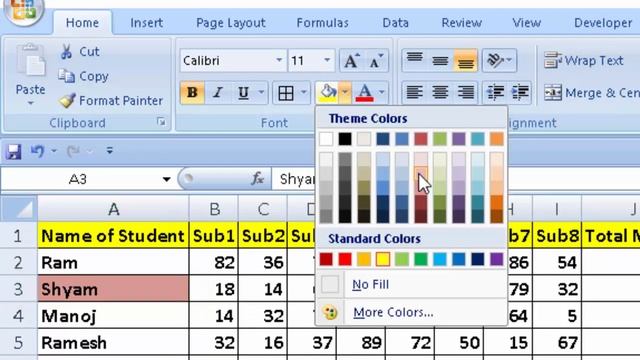Click Merge & Center icon
The height and width of the screenshot is (360, 640).
[x=553, y=93]
